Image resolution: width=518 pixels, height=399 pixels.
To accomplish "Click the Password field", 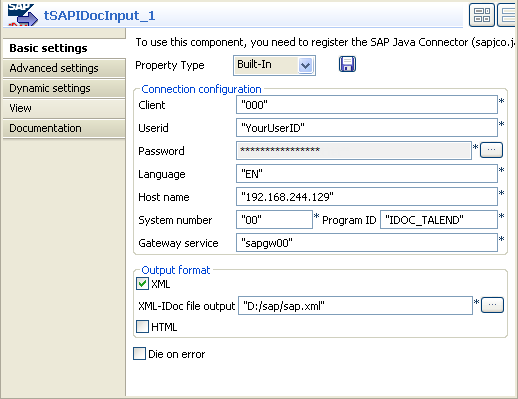I will (354, 150).
